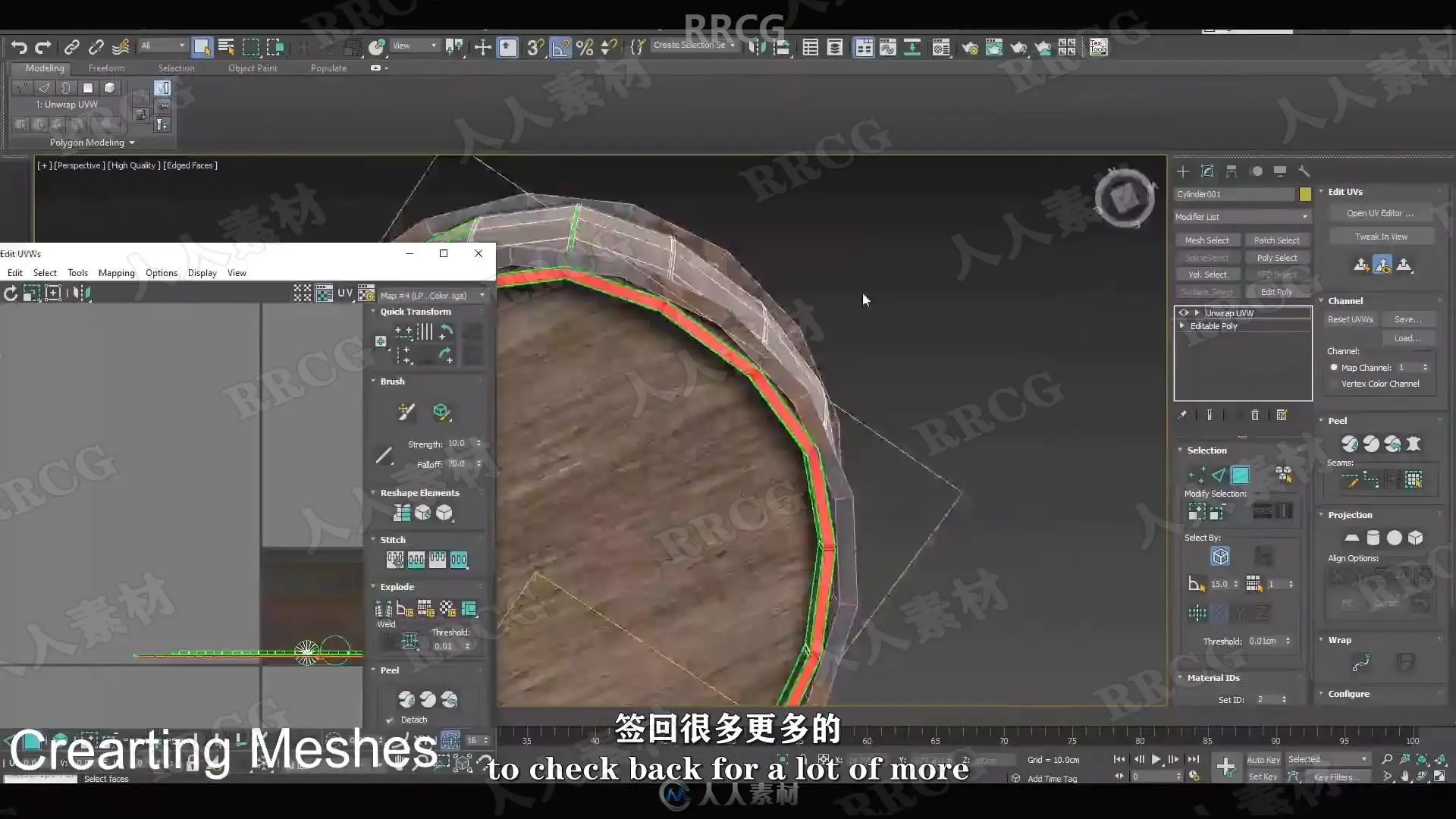Toggle Set Key mode

[x=1263, y=777]
